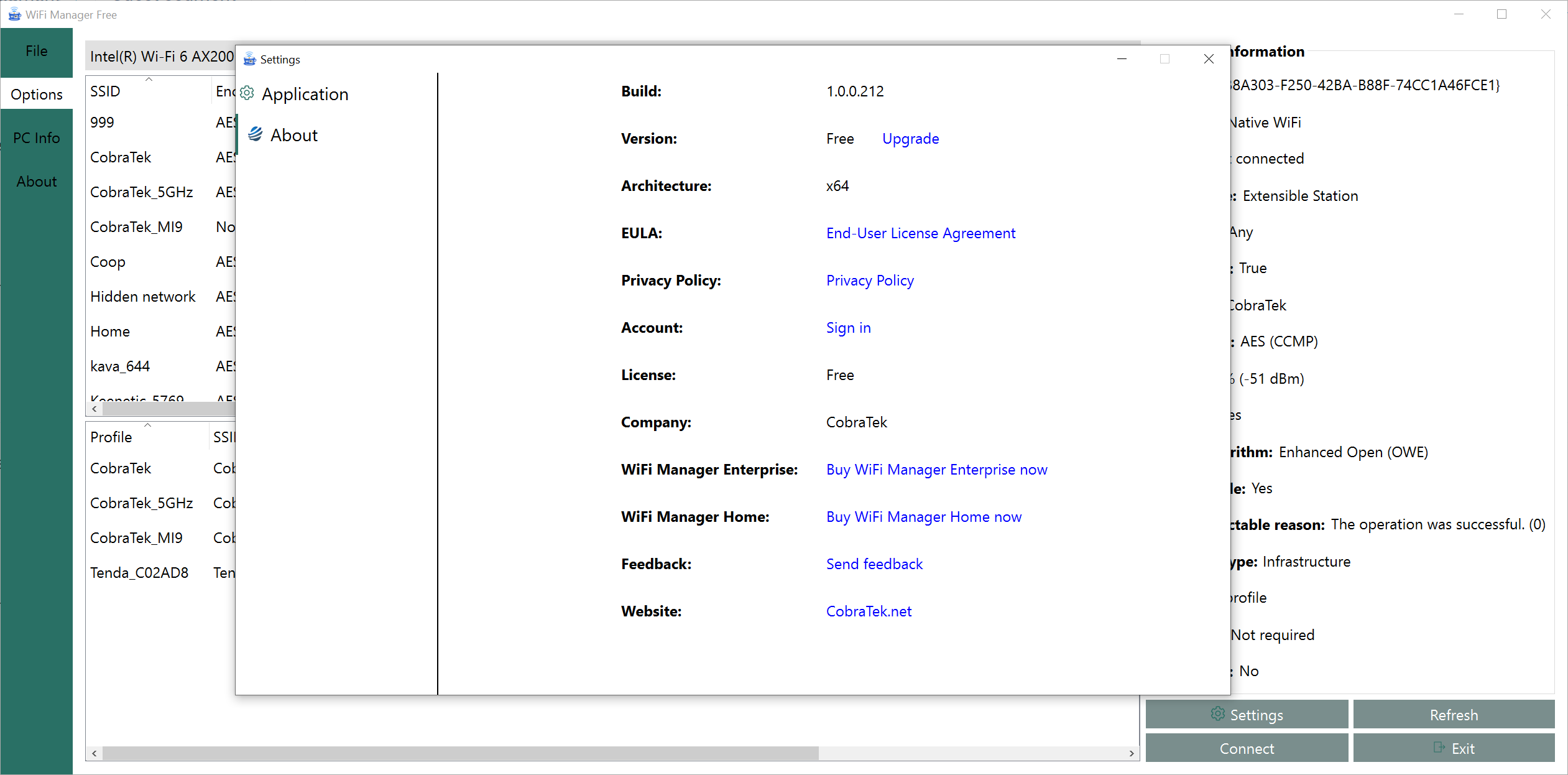Click the gear icon on Settings button
Screen dimensions: 1568x775
coord(1218,714)
